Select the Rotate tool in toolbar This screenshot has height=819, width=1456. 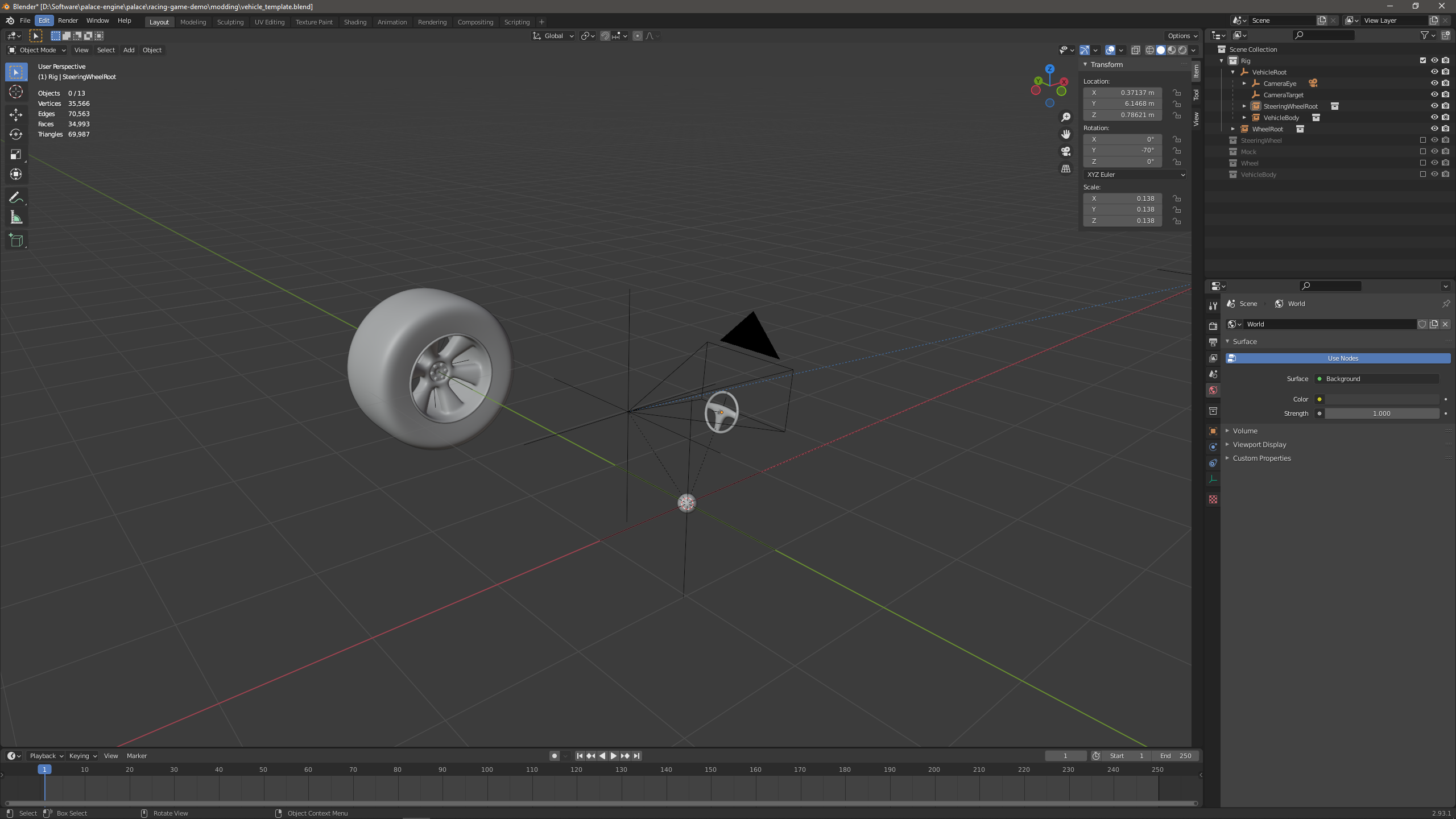[16, 134]
